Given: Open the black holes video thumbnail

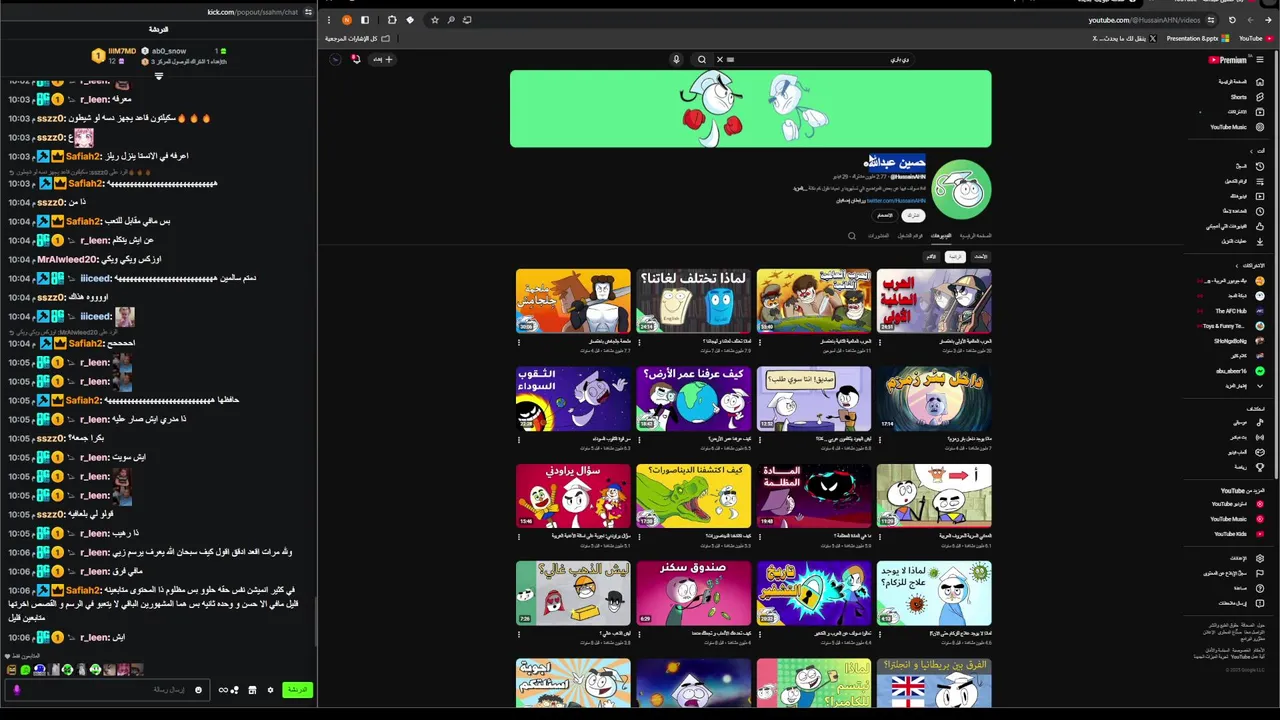Looking at the screenshot, I should pos(573,398).
